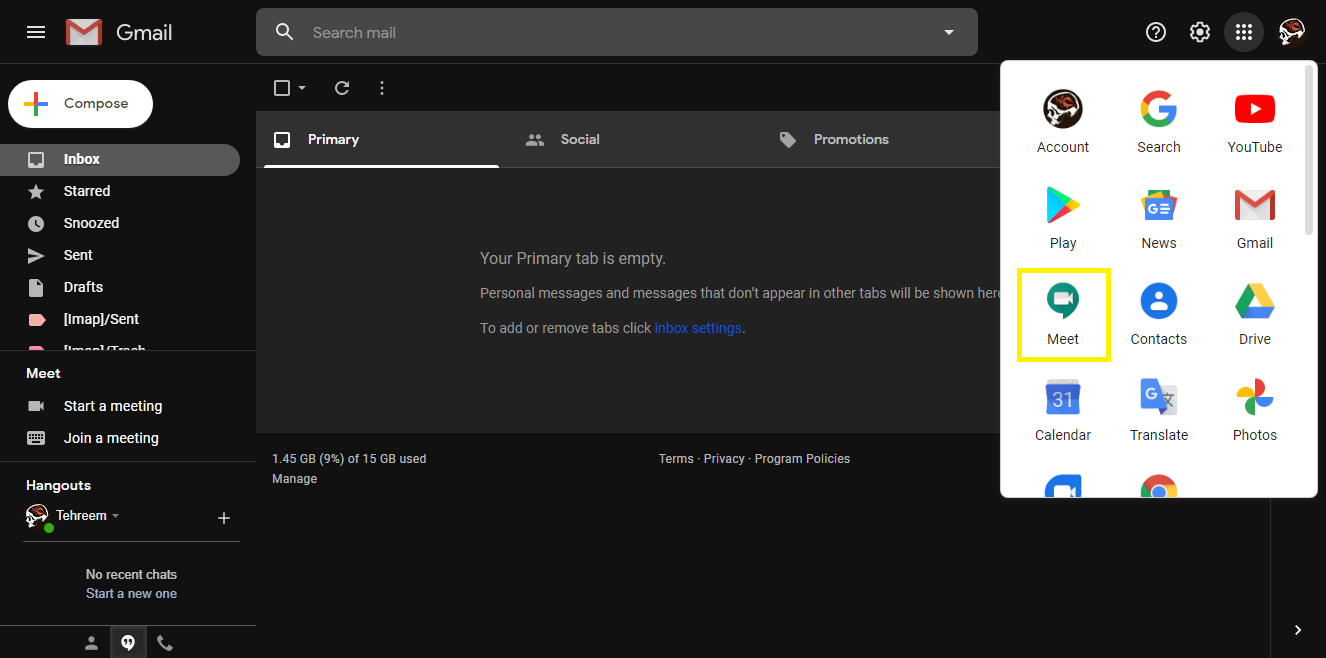This screenshot has height=658, width=1326.
Task: Open the Program Policies link
Action: click(x=802, y=459)
